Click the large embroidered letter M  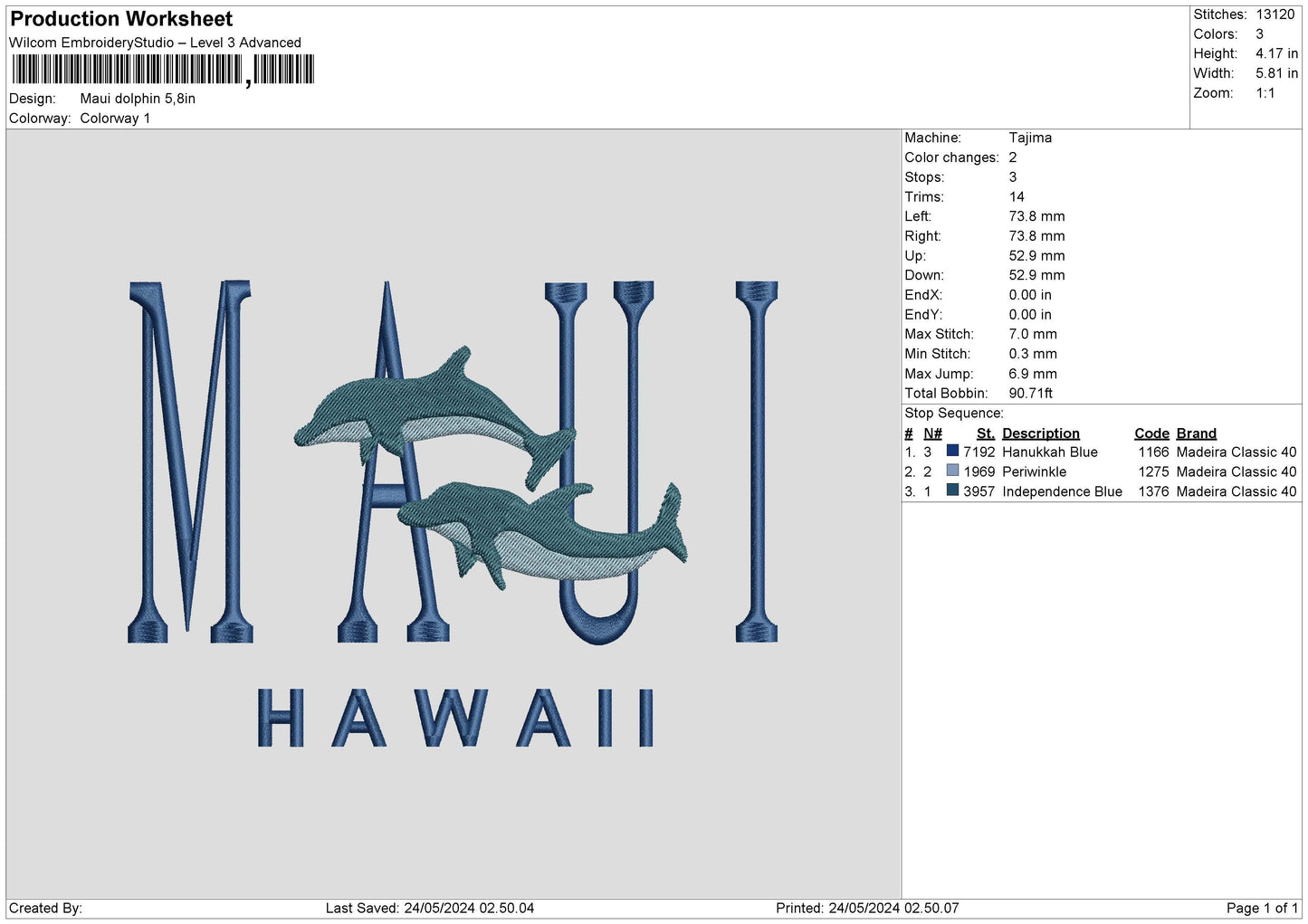190,462
